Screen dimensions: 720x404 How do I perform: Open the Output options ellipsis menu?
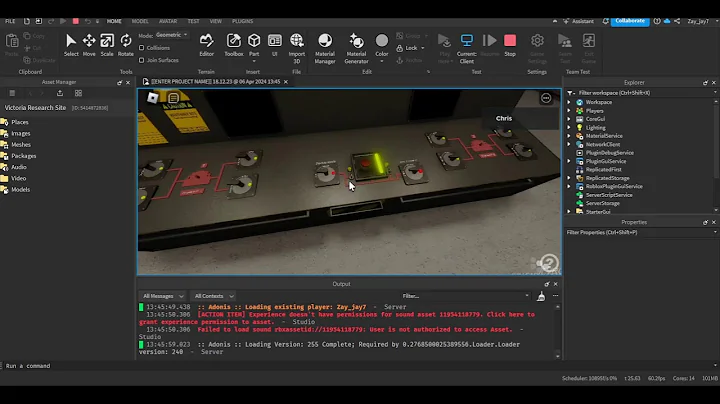pyautogui.click(x=556, y=296)
